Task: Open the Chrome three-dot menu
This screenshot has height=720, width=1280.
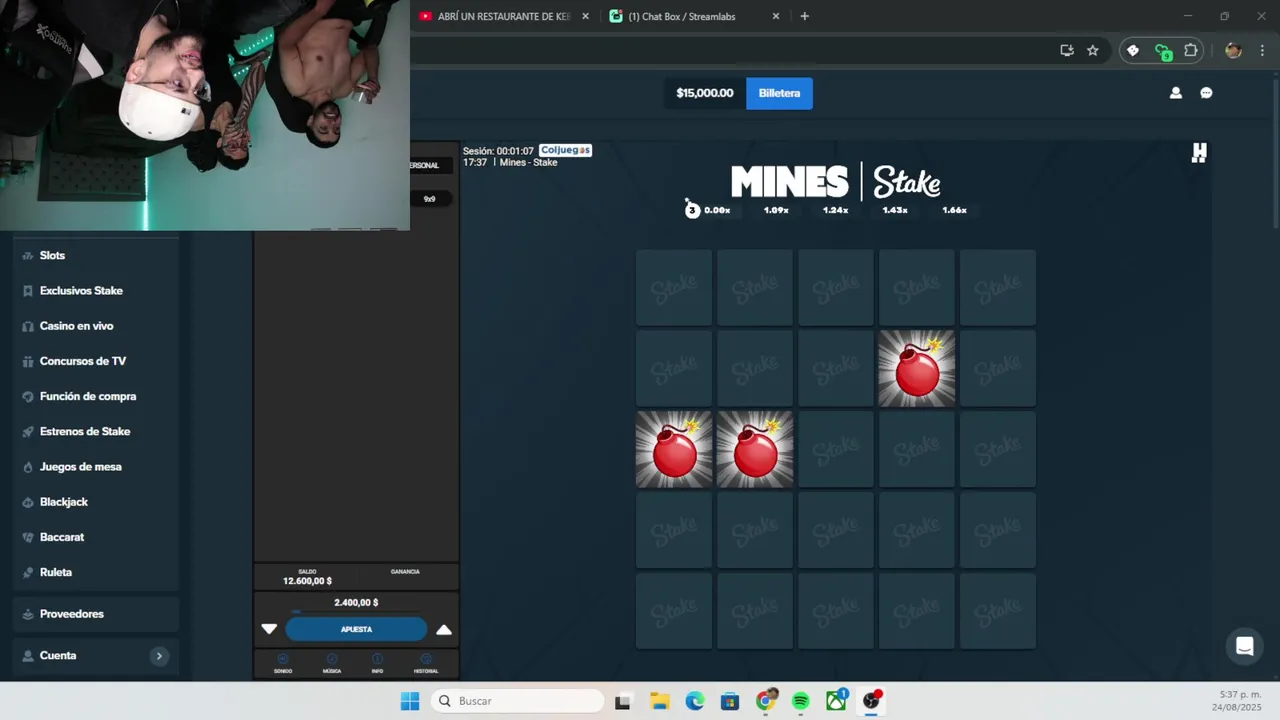Action: point(1262,50)
